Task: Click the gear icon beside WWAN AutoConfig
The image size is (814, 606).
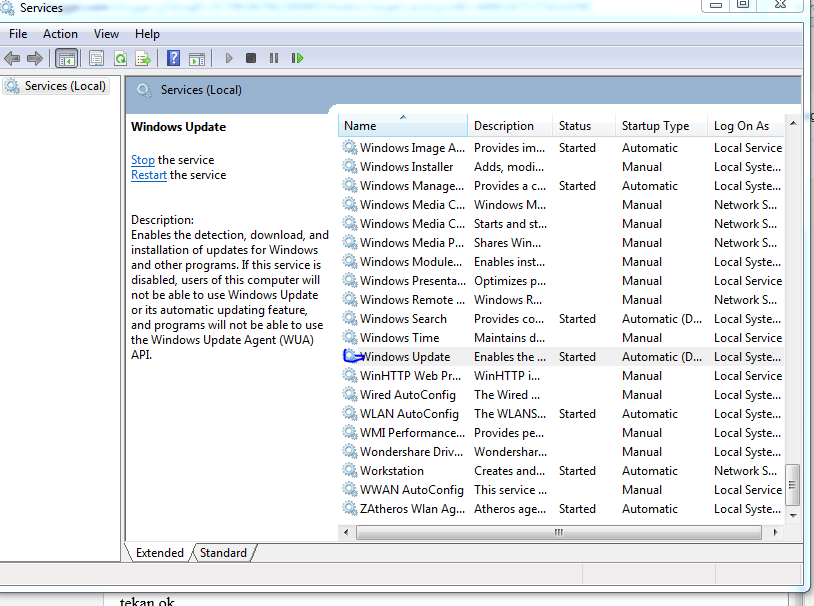Action: 350,490
